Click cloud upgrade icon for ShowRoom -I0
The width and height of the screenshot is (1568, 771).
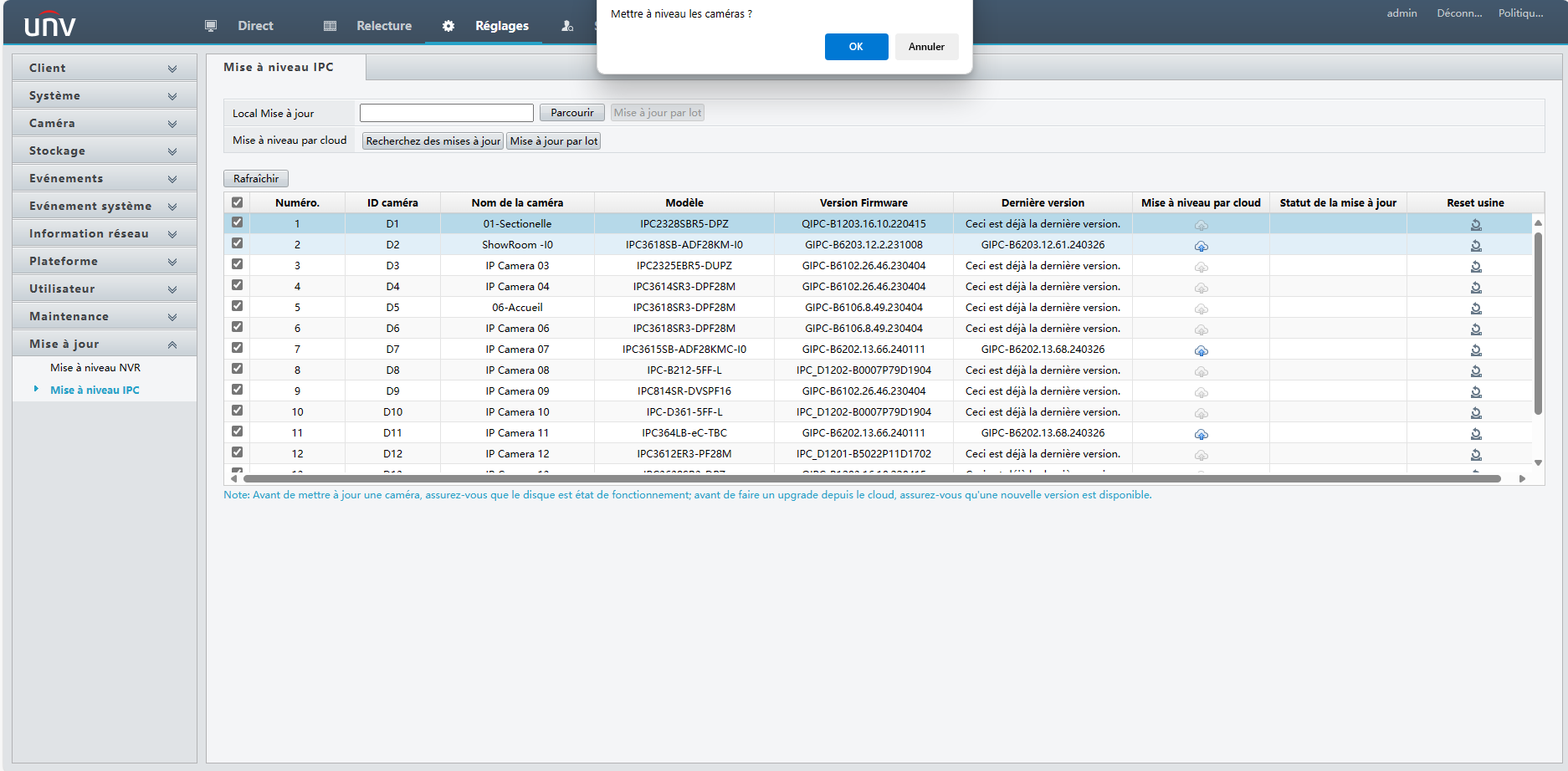point(1201,246)
